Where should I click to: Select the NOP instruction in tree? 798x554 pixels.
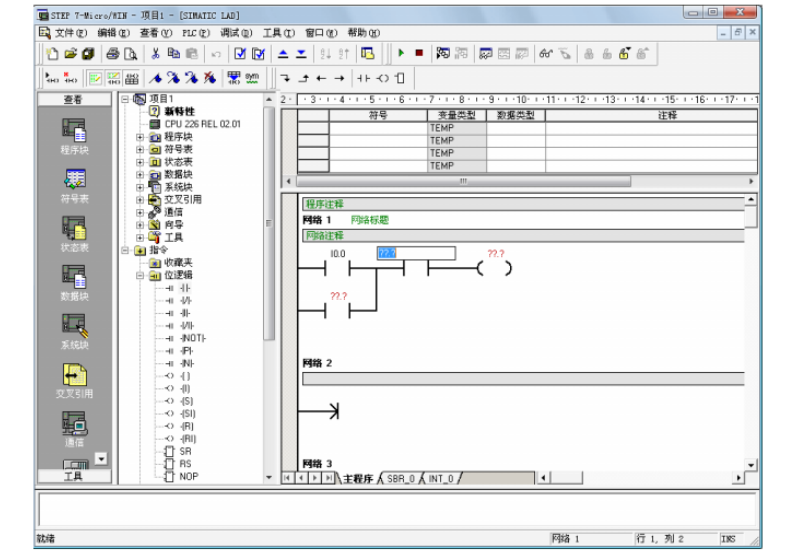click(x=188, y=477)
